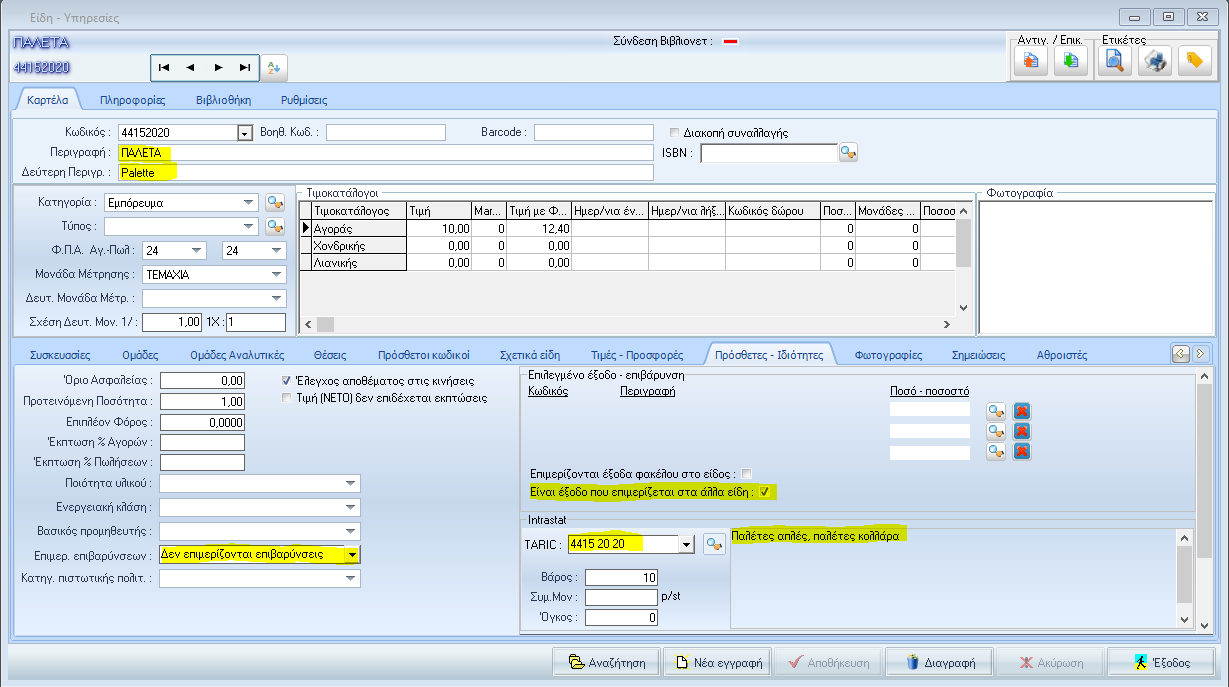Delete first surcharge row red X

click(x=1022, y=411)
